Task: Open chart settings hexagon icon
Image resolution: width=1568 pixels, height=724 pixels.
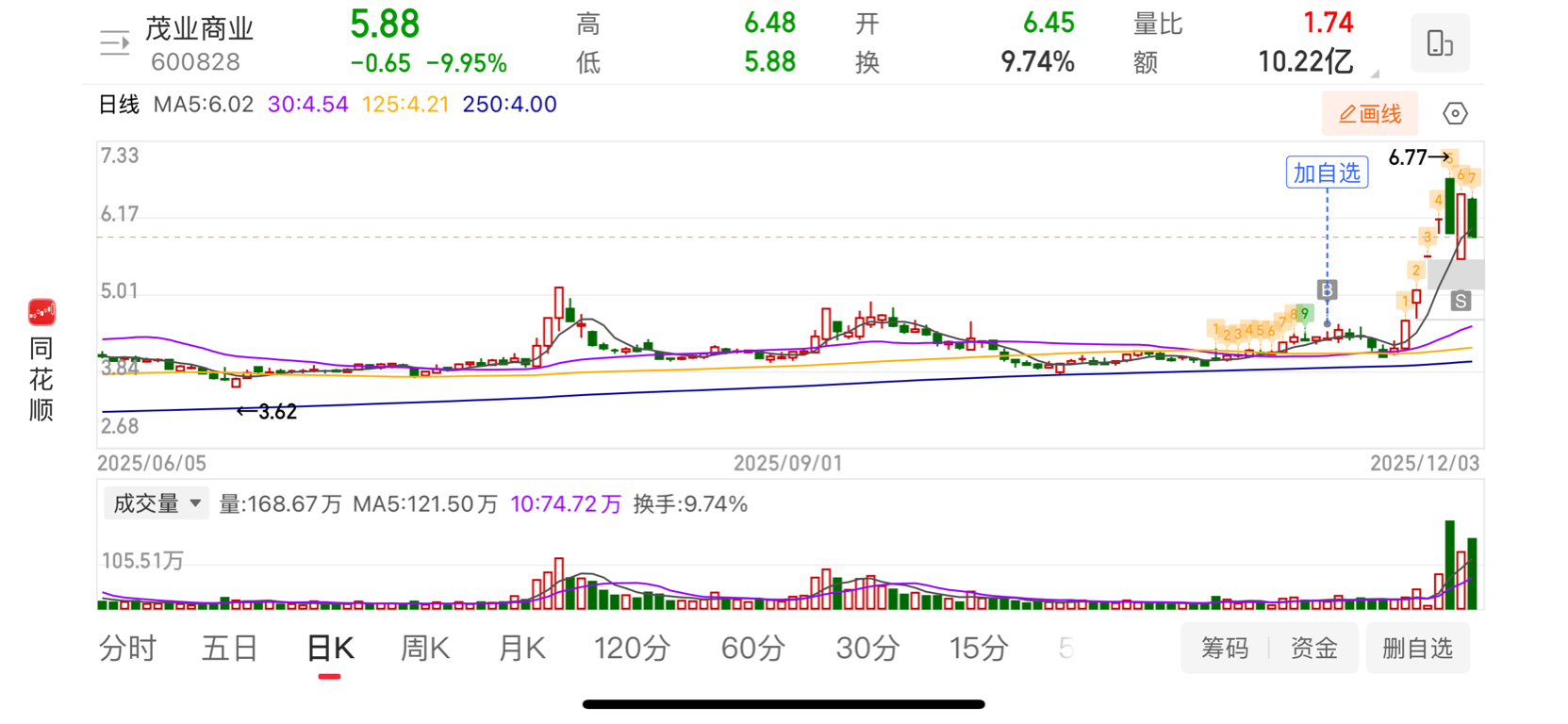Action: pos(1455,114)
